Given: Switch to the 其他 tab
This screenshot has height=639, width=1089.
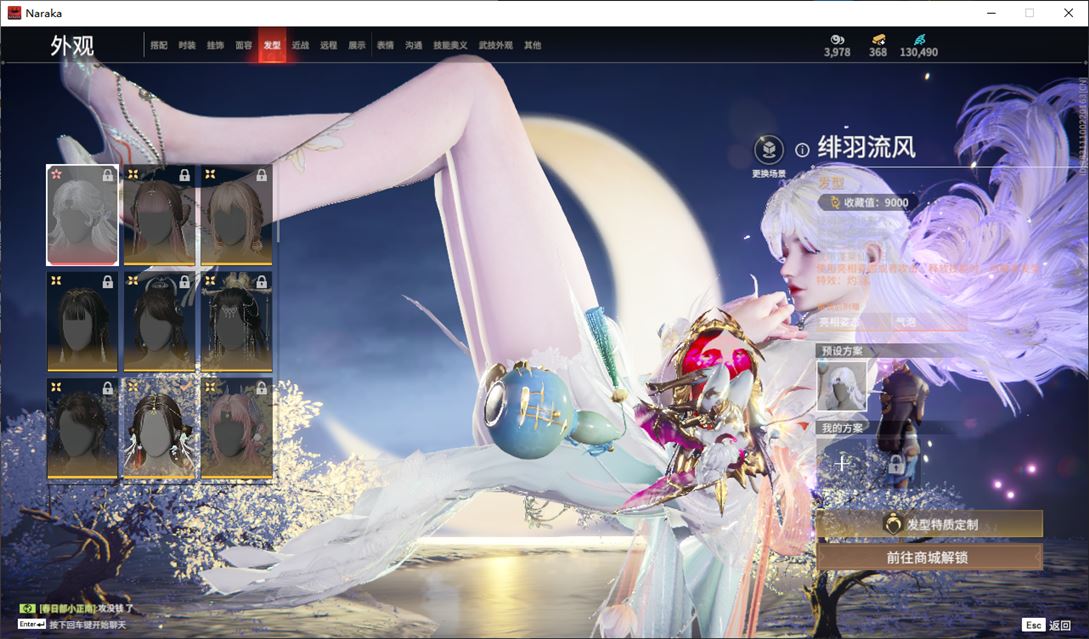Looking at the screenshot, I should tap(533, 45).
